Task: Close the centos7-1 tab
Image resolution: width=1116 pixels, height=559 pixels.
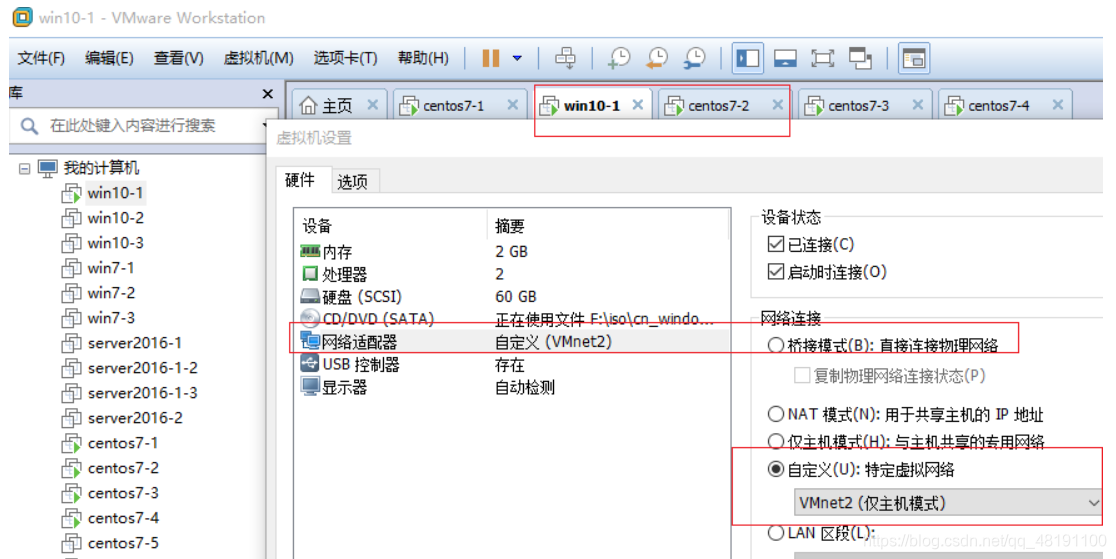Action: (x=512, y=105)
